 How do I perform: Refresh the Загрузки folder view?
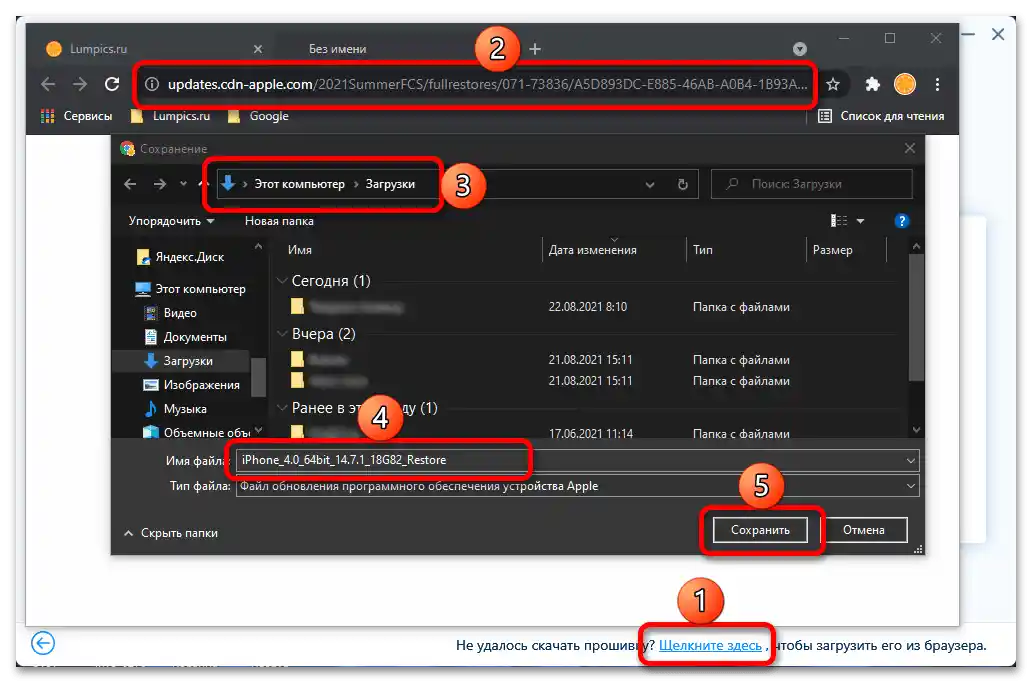click(x=683, y=185)
